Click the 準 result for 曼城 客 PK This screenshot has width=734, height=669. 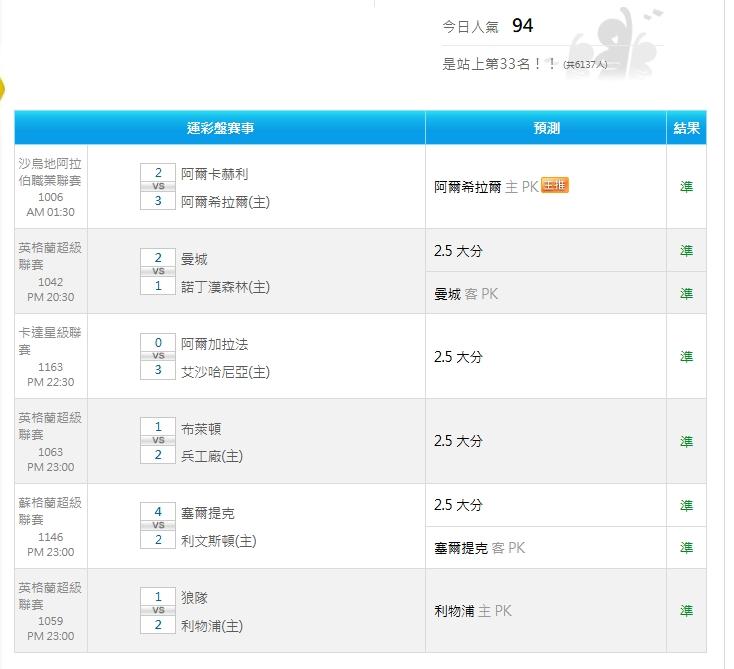[x=686, y=293]
